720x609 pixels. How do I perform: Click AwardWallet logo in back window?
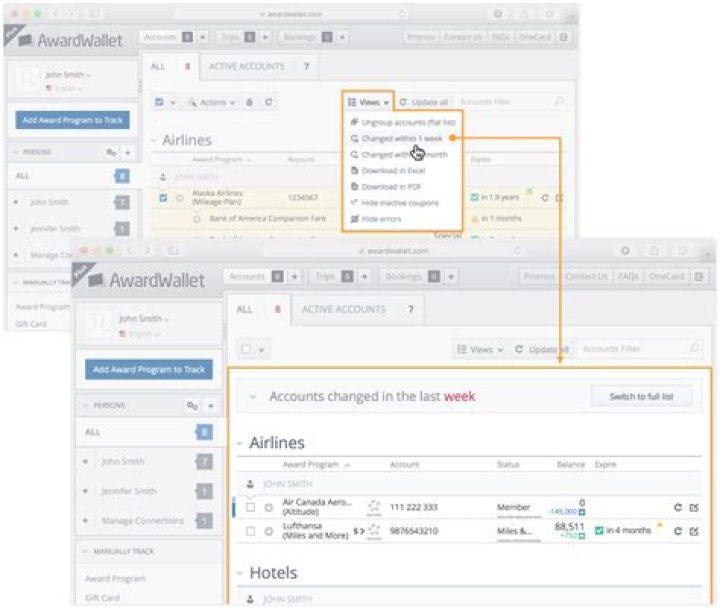(x=71, y=40)
